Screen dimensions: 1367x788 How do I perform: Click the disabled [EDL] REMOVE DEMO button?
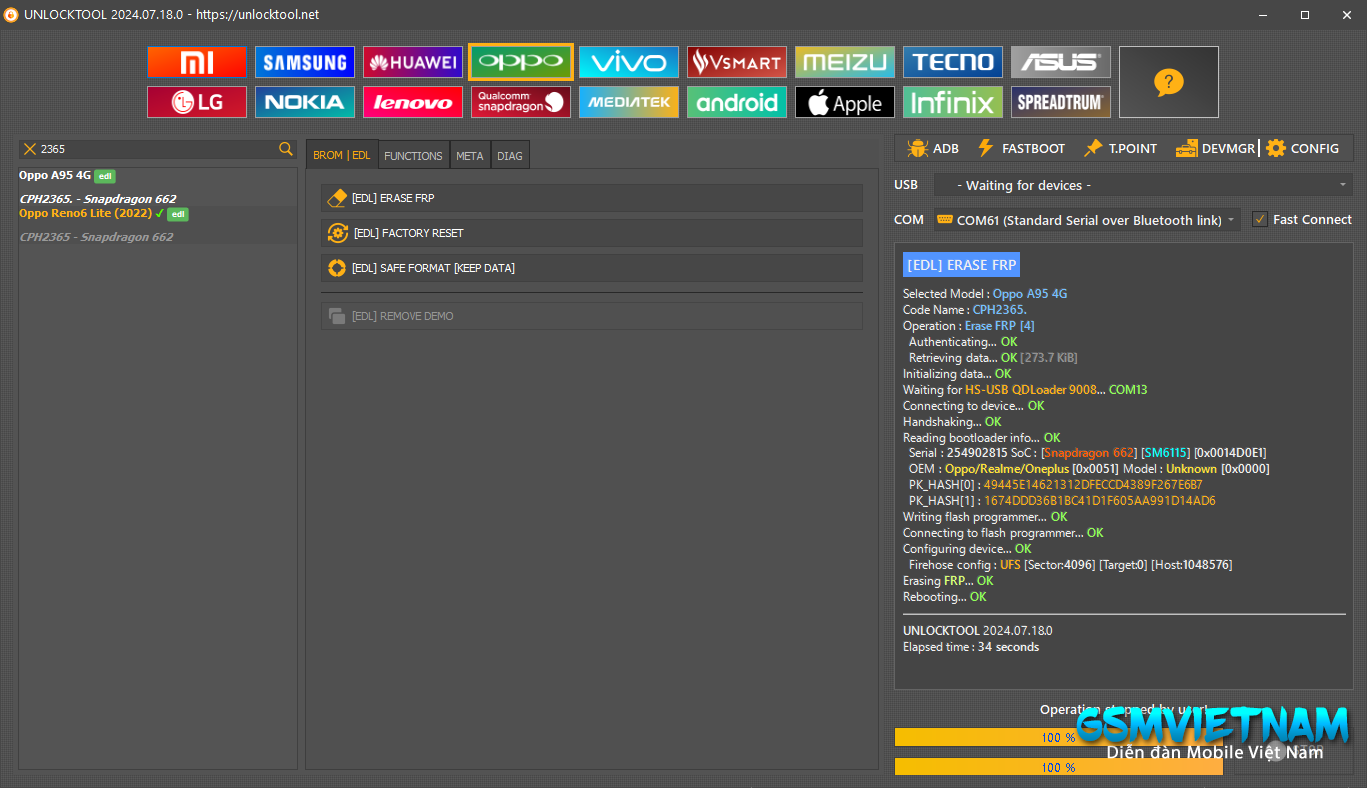591,316
